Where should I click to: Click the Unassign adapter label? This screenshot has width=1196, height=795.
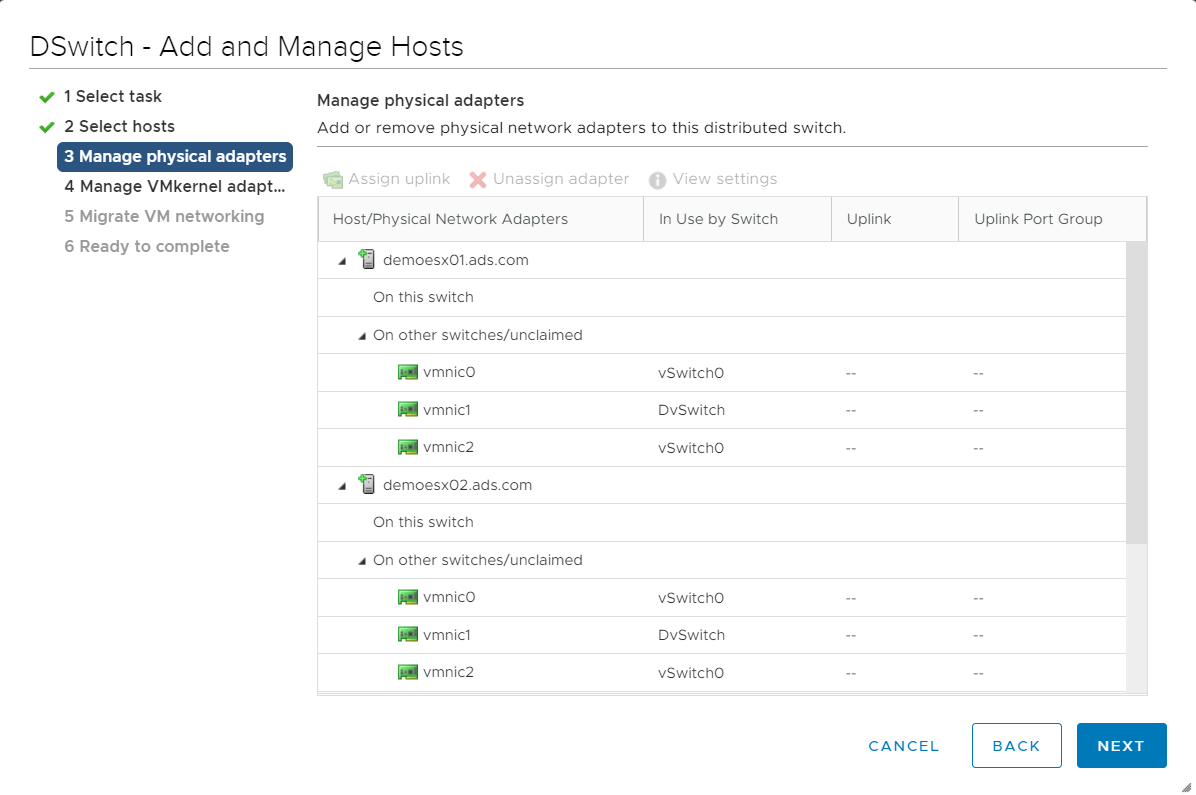(561, 179)
